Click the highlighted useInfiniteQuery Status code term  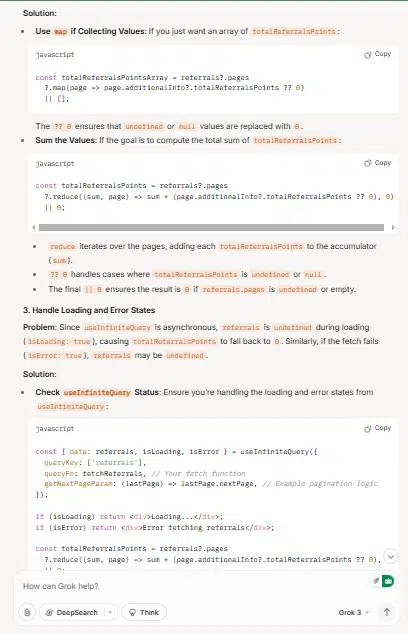click(x=97, y=392)
